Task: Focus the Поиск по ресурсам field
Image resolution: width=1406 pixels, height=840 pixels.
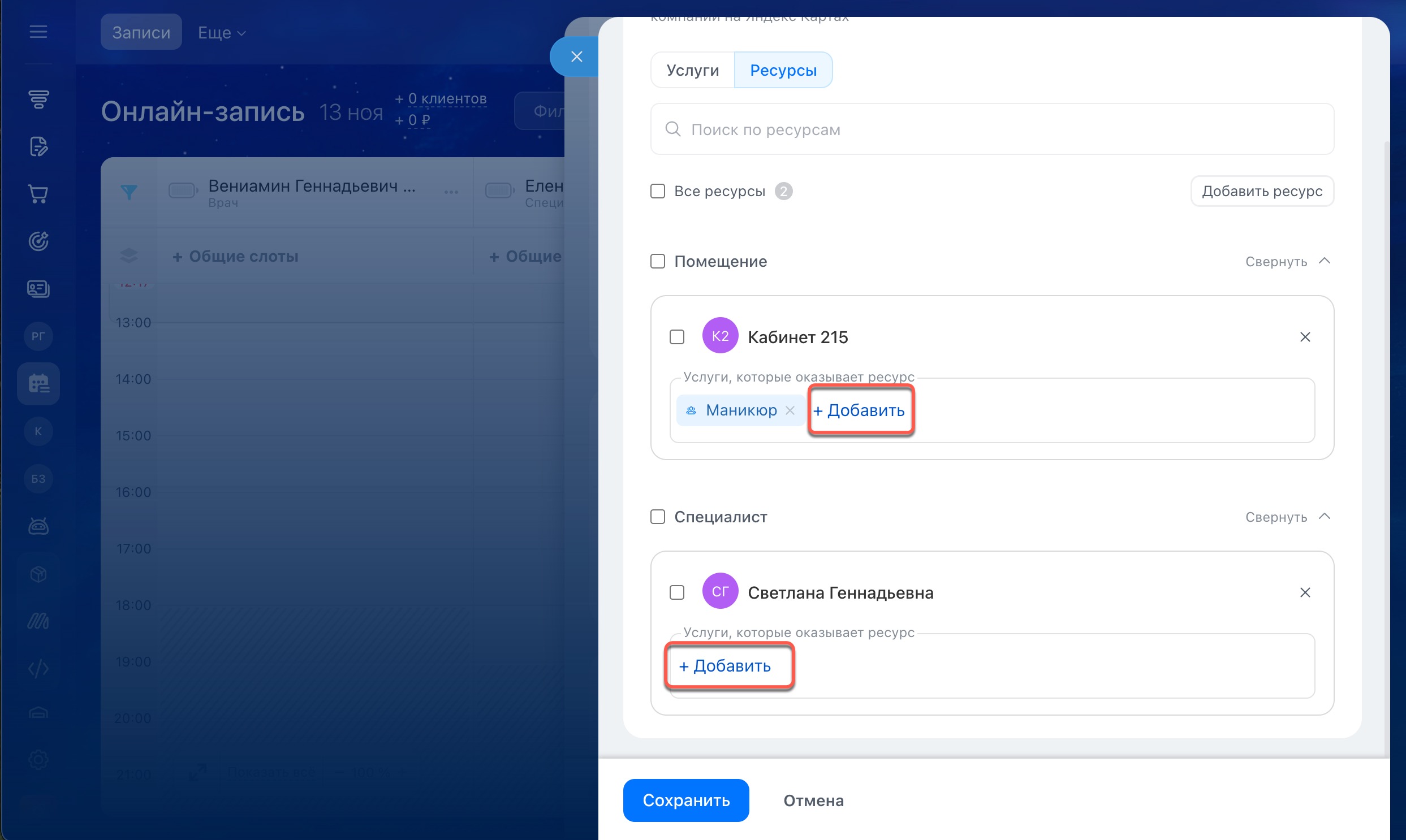Action: click(991, 129)
